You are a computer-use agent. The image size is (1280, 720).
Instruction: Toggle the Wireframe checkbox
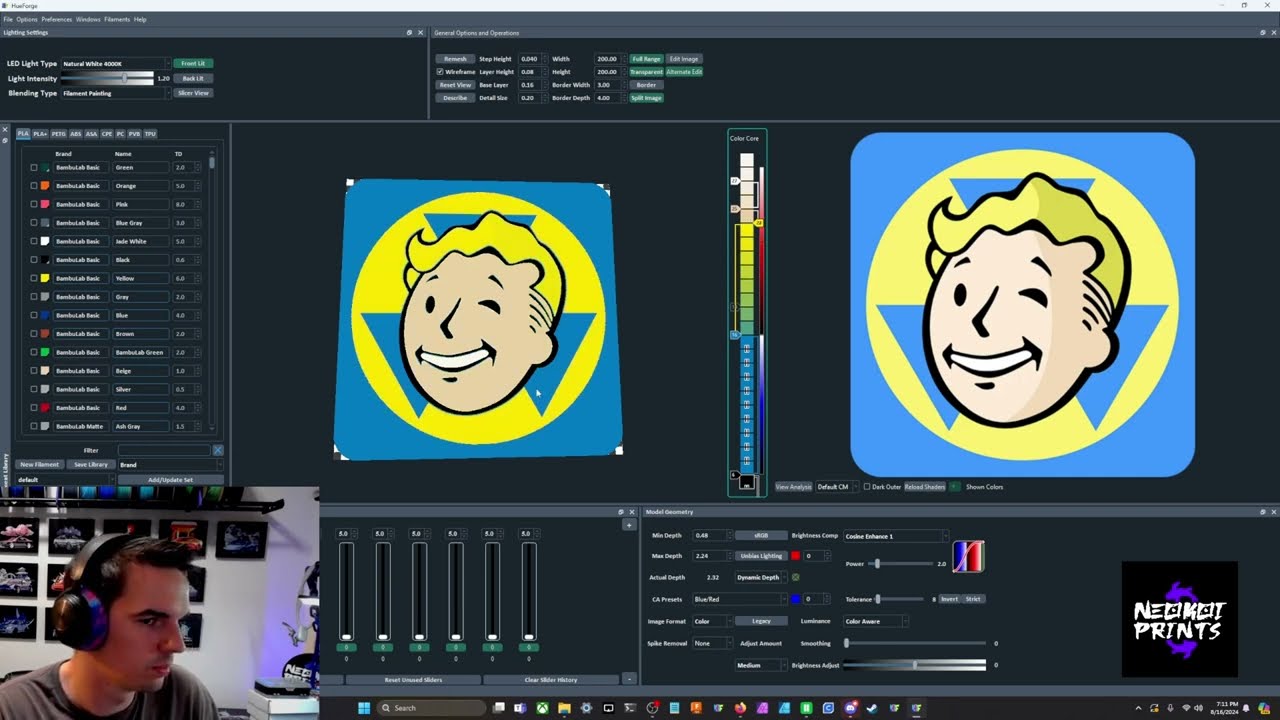tap(440, 72)
